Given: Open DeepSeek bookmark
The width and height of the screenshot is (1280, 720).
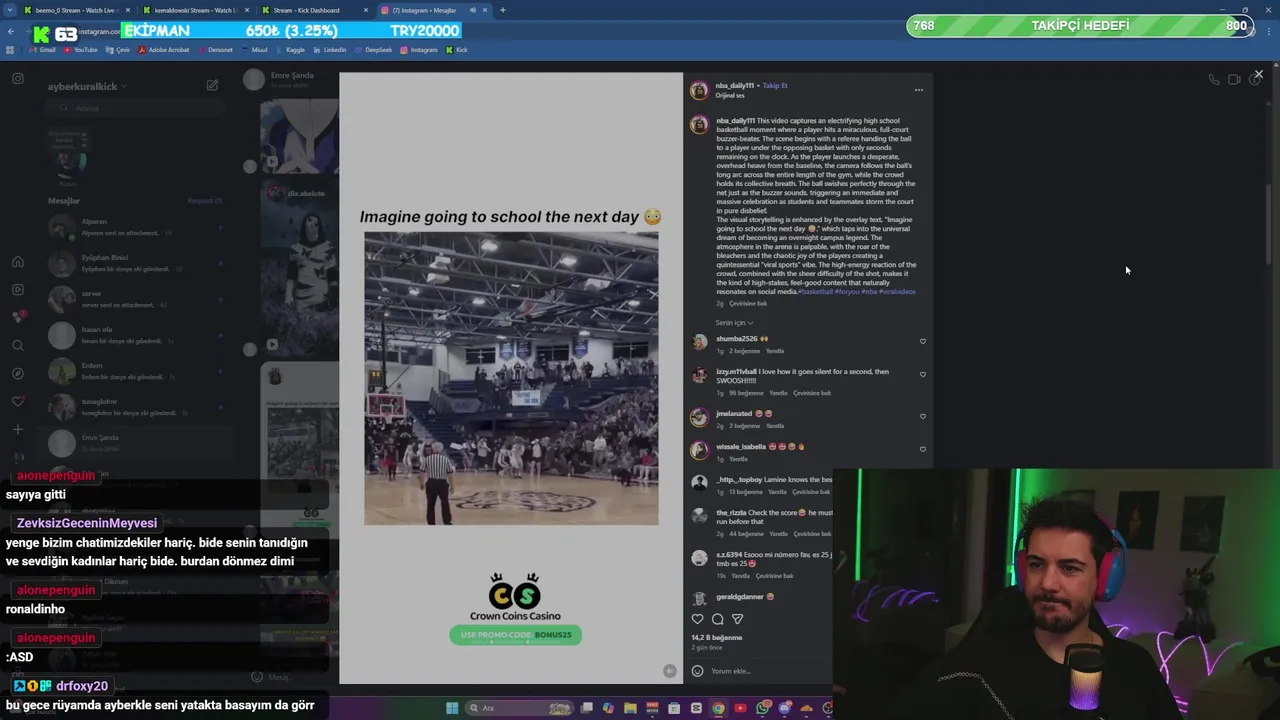Looking at the screenshot, I should coord(373,49).
